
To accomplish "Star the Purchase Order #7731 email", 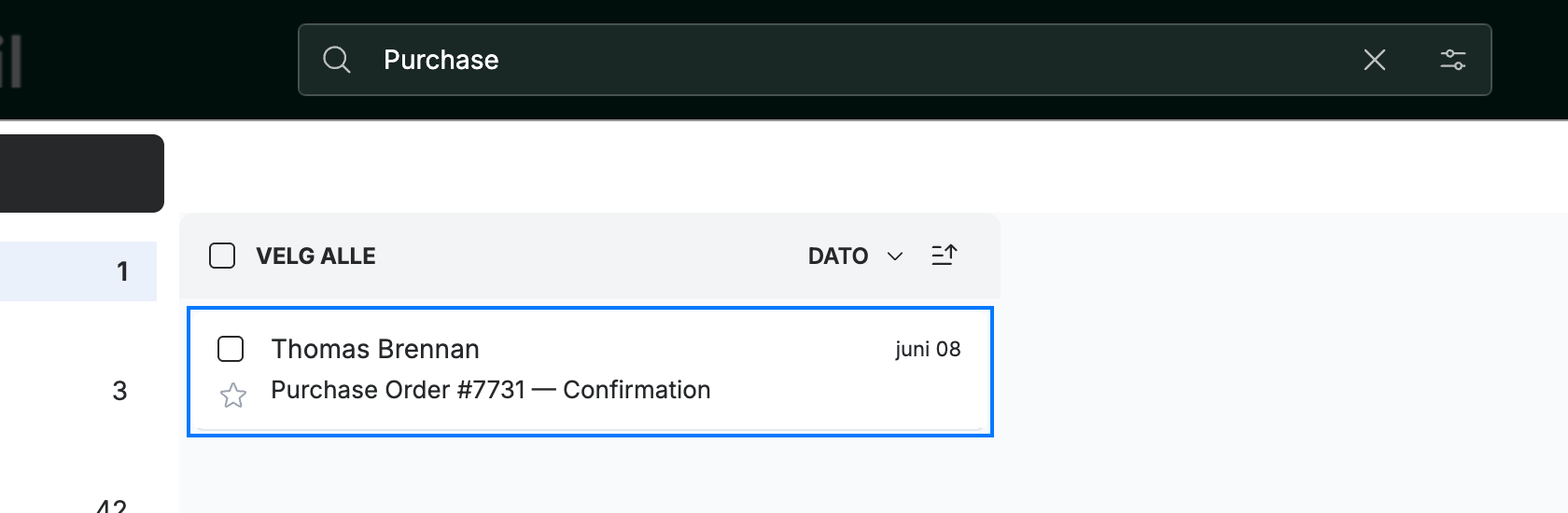I will point(233,395).
